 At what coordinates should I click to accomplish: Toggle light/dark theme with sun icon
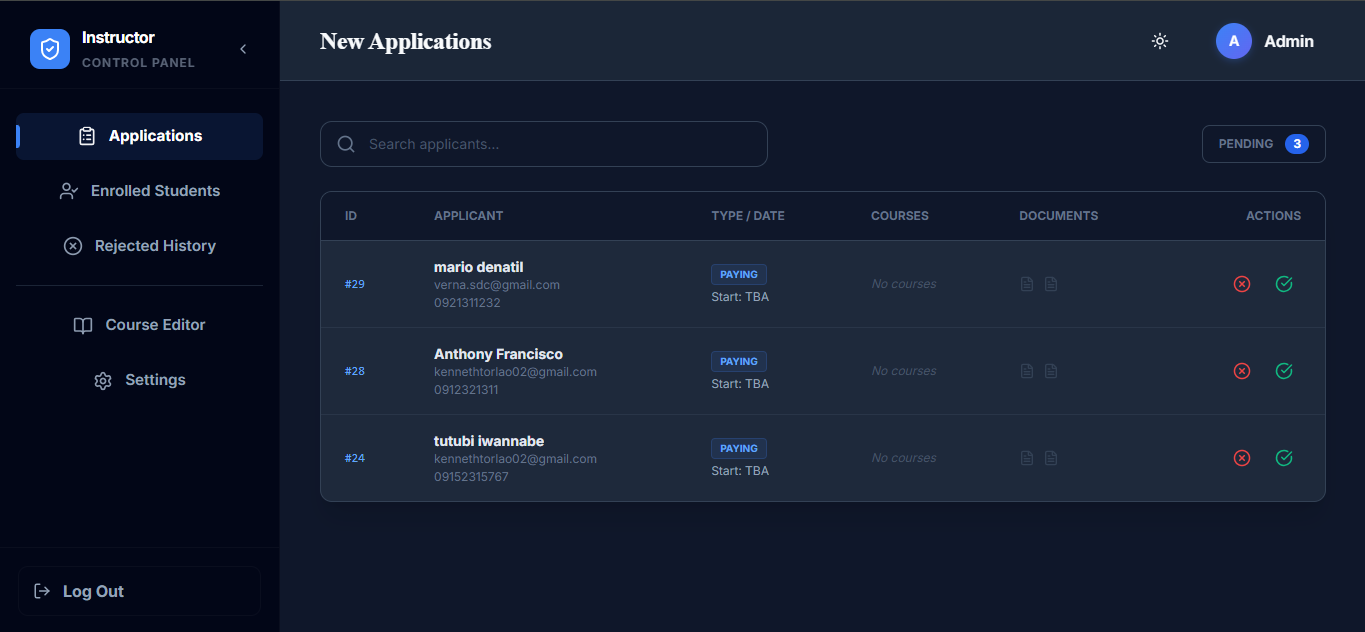[x=1160, y=41]
